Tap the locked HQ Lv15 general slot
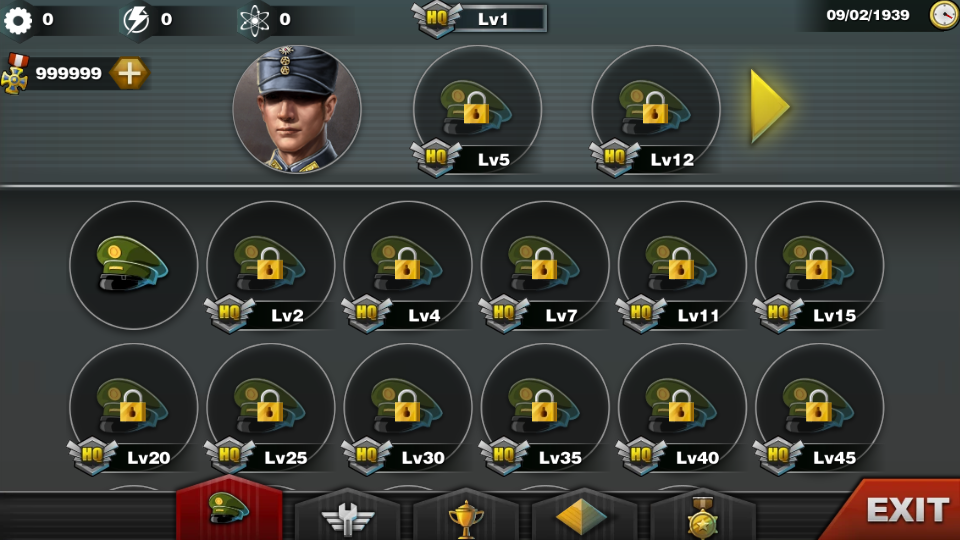Viewport: 960px width, 540px height. click(x=819, y=265)
